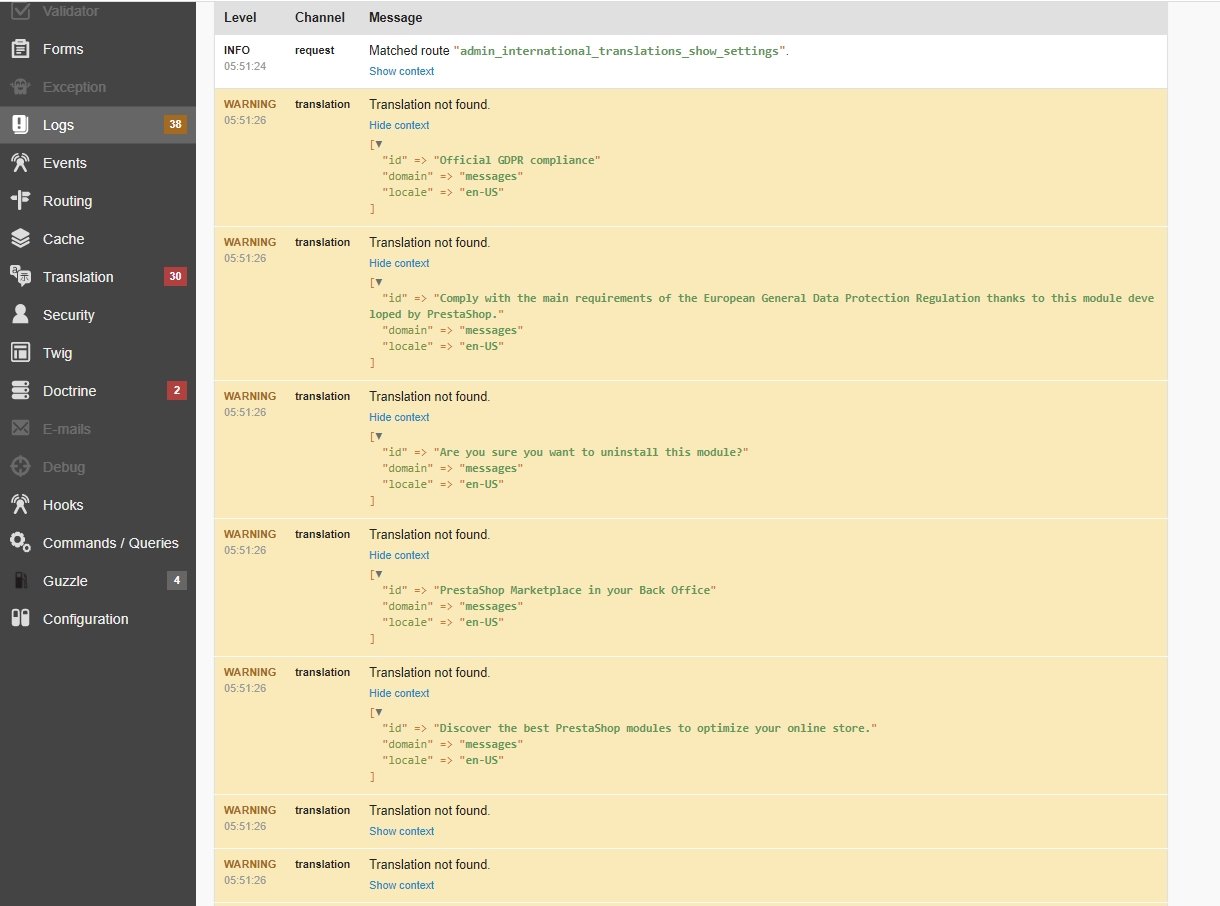Screen dimensions: 1220x906
Task: Open the Hooks panel label
Action: 63,505
